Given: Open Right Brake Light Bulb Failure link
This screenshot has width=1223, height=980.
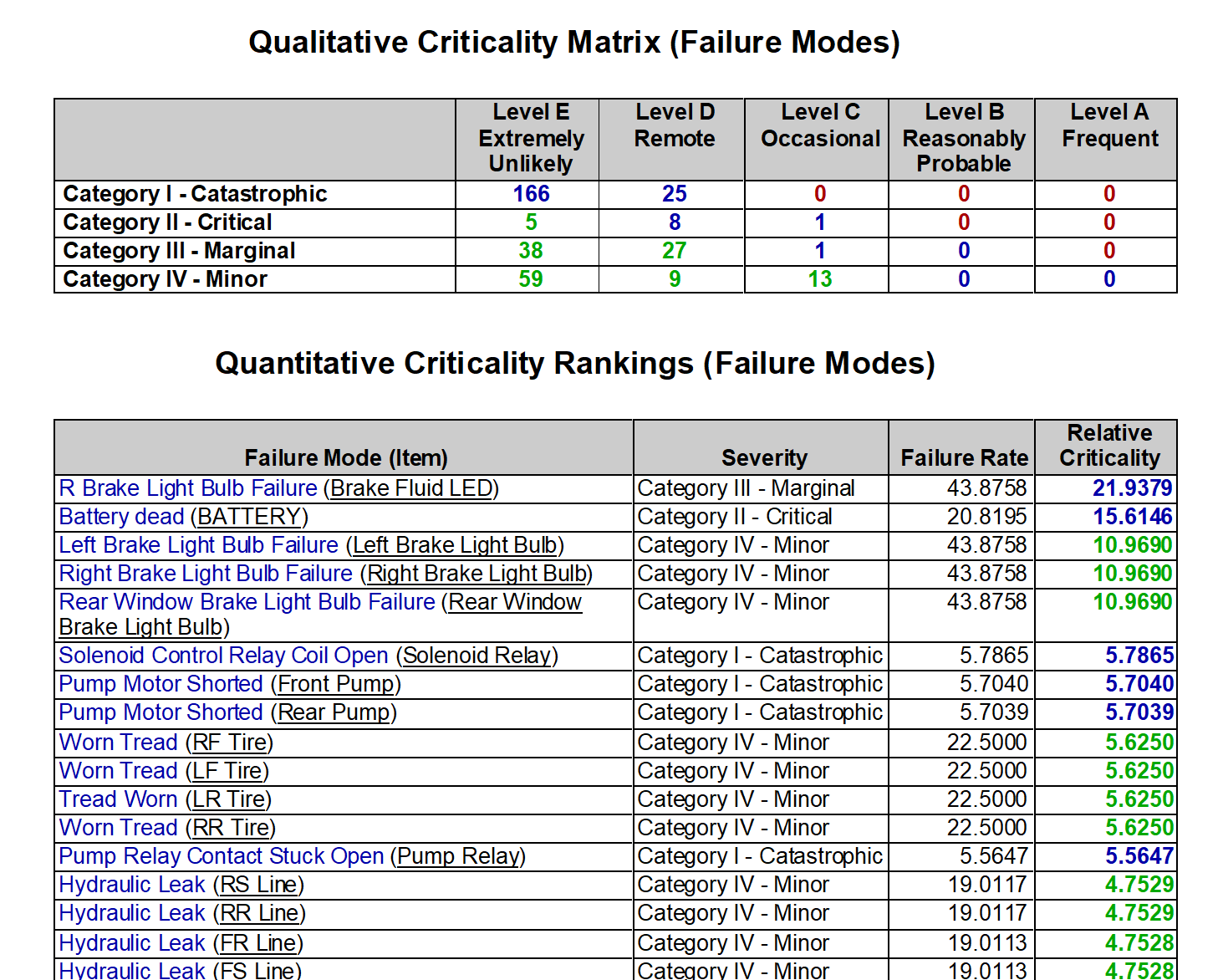Looking at the screenshot, I should pos(206,574).
